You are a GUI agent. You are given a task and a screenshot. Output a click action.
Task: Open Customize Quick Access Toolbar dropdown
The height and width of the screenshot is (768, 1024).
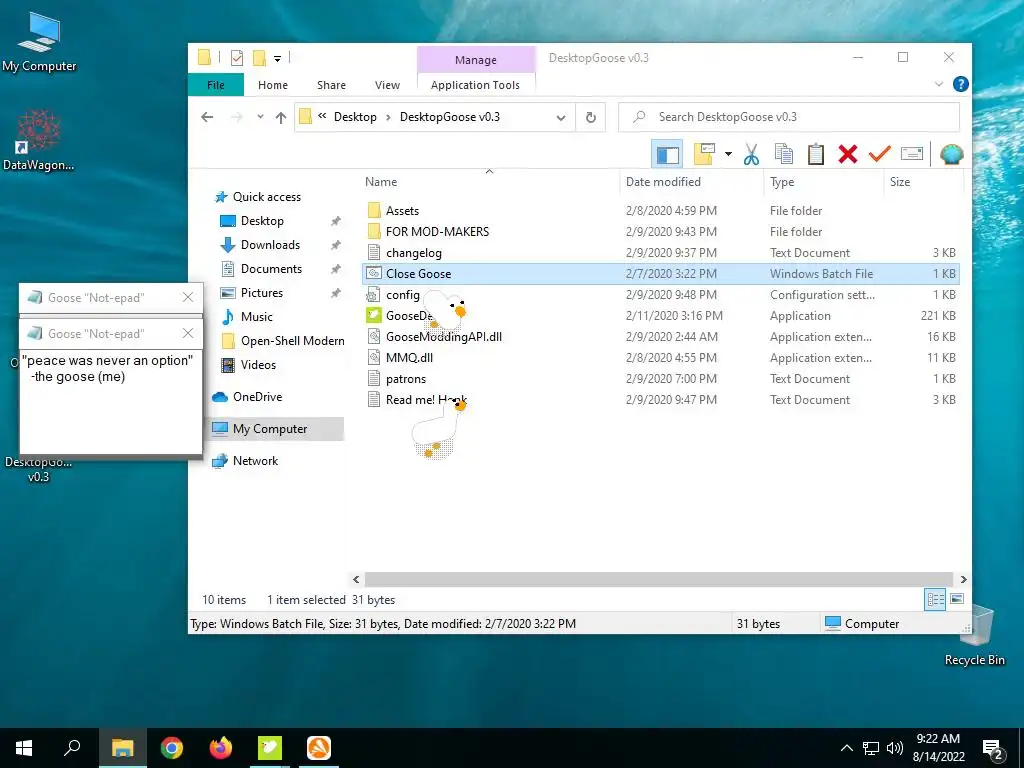click(278, 59)
